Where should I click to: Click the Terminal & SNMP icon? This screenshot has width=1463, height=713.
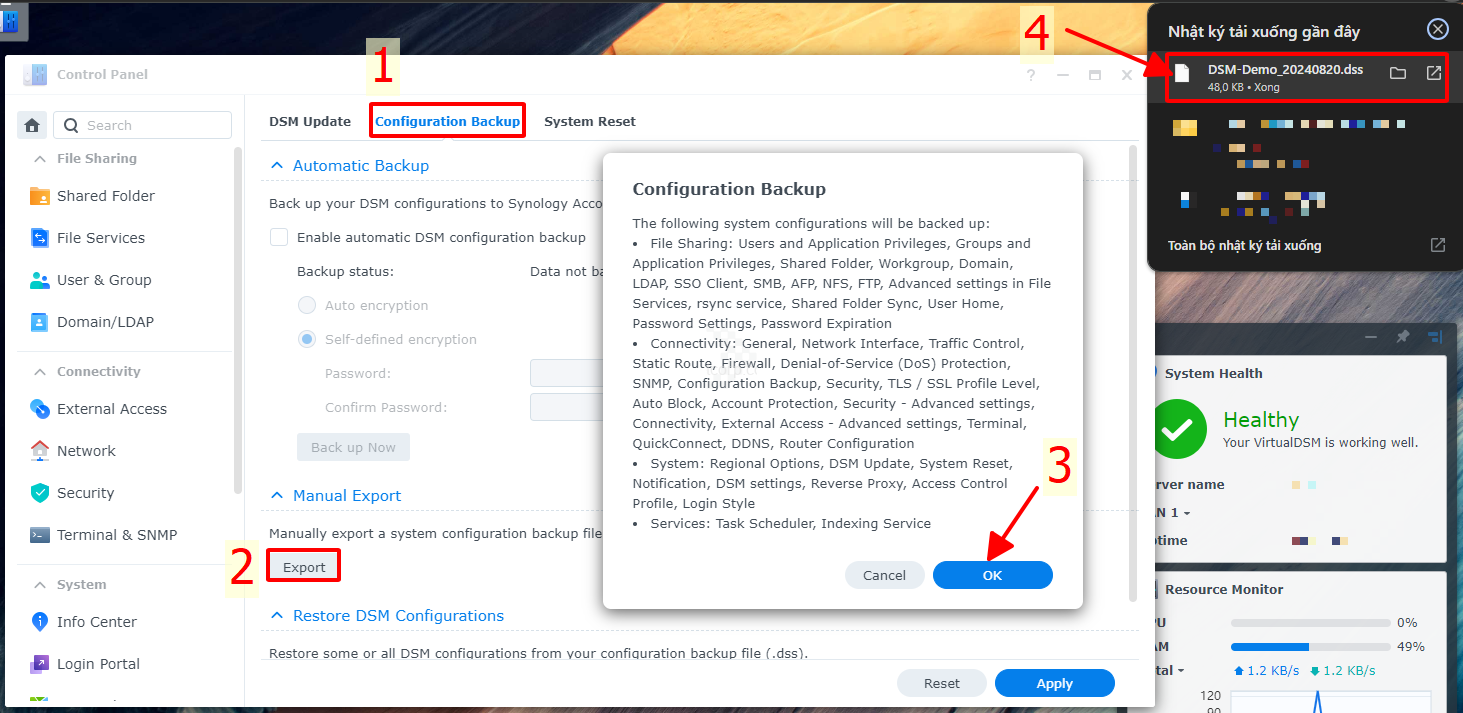click(40, 535)
